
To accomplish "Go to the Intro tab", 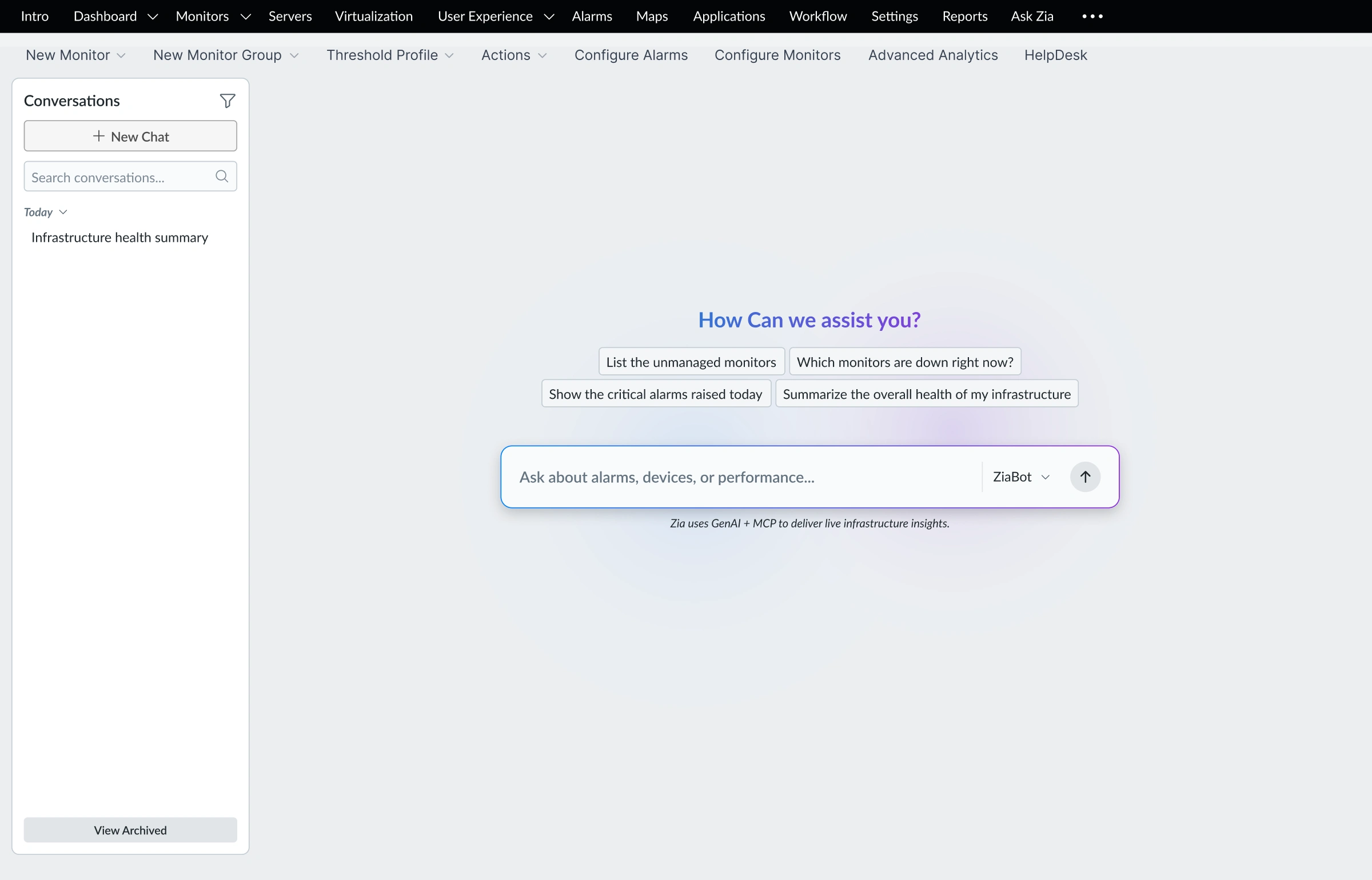I will coord(35,17).
